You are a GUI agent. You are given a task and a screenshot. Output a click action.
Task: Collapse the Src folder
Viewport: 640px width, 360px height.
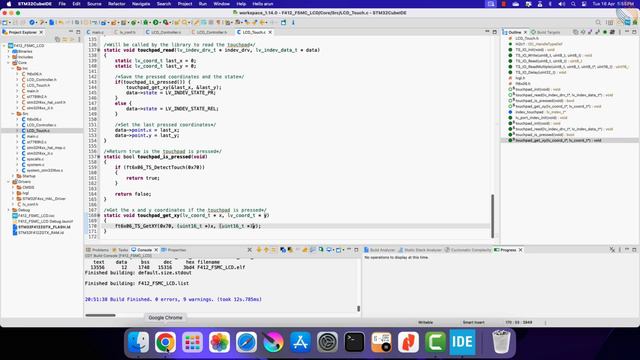pyautogui.click(x=13, y=114)
